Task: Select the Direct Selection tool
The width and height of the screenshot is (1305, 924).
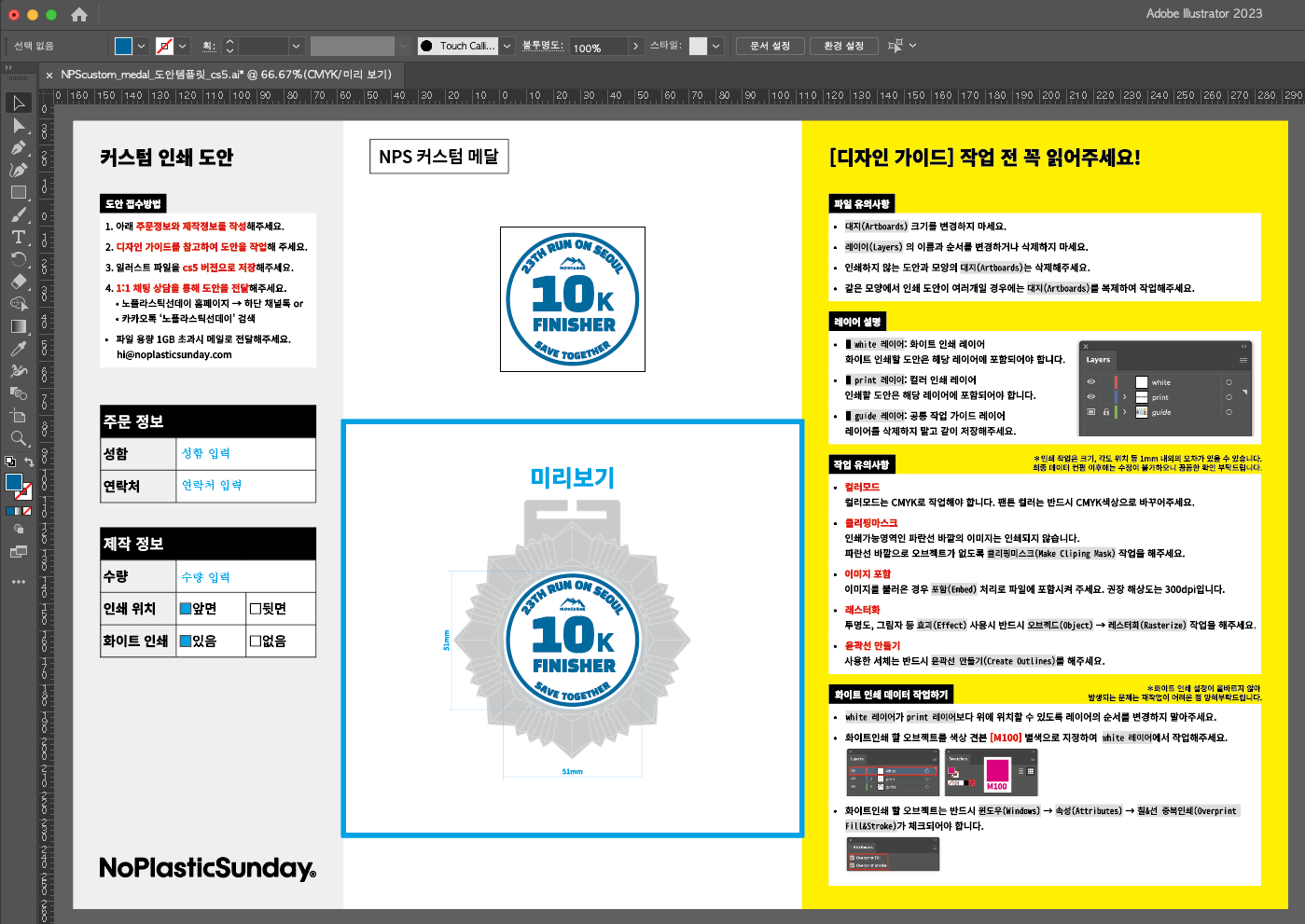Action: tap(19, 125)
